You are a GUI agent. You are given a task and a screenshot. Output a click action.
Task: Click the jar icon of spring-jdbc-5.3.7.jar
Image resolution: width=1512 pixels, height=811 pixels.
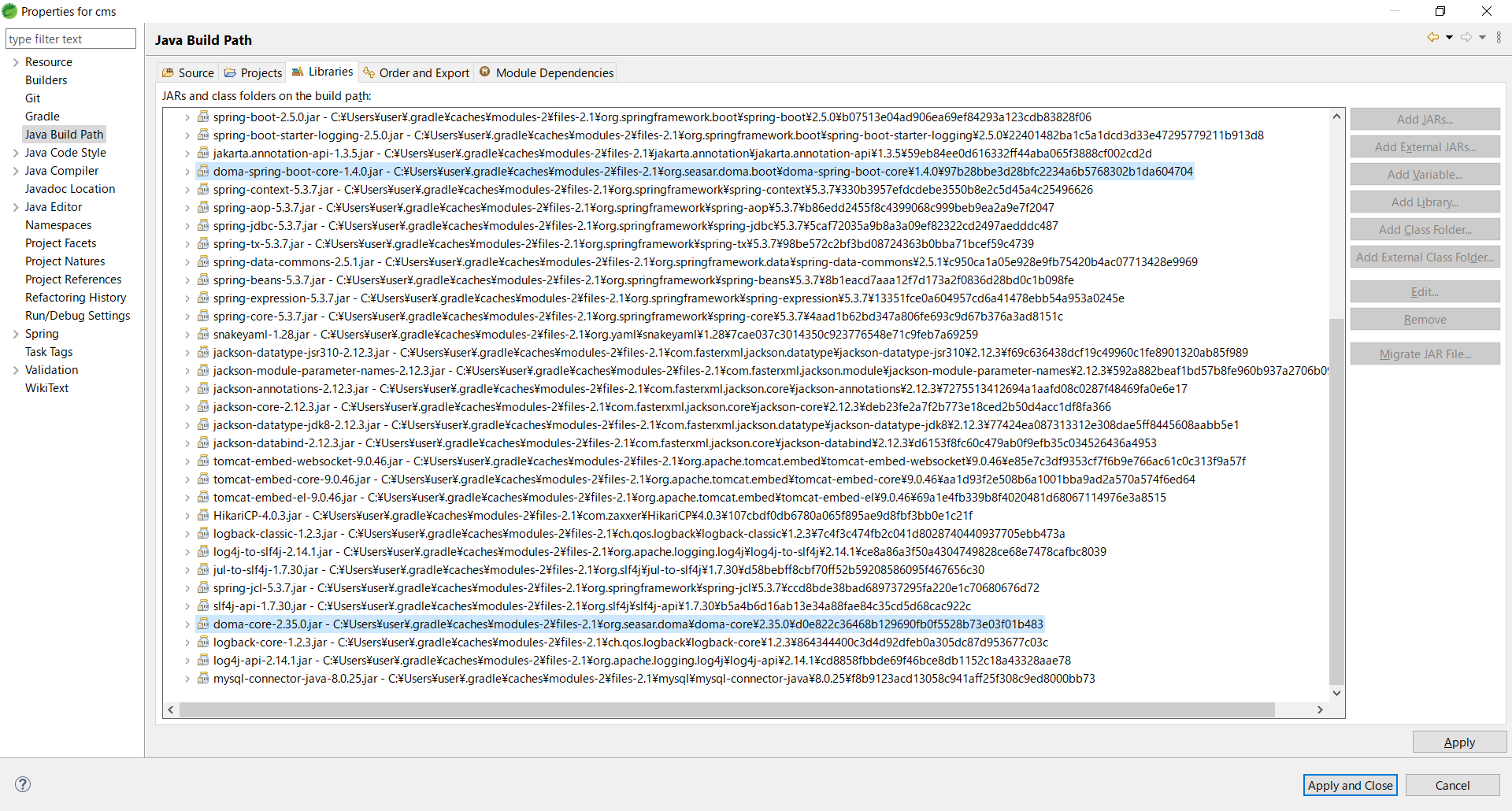coord(203,225)
